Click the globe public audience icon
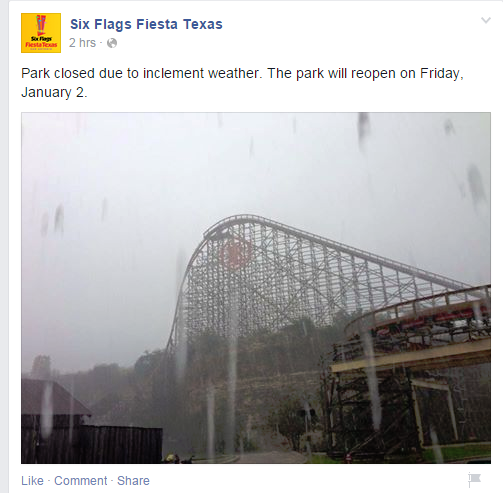The height and width of the screenshot is (493, 503). pos(112,43)
